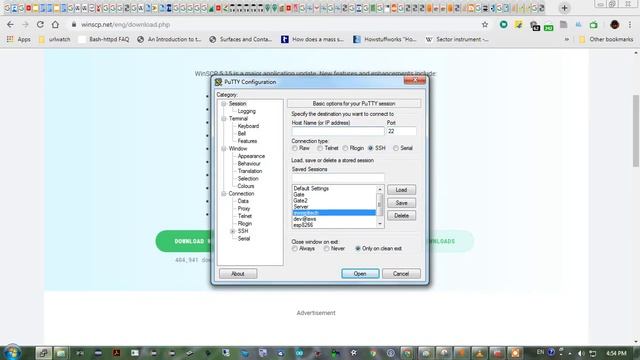640x360 pixels.
Task: Select Bell in the category tree
Action: [242, 133]
